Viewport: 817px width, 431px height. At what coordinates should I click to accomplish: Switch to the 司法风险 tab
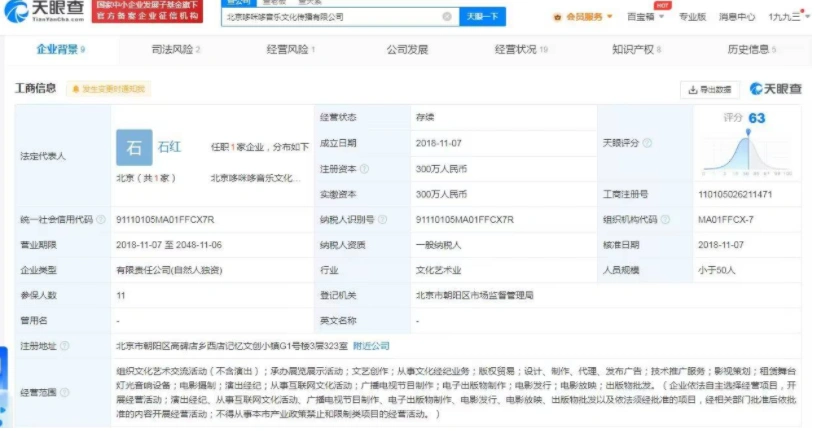176,49
